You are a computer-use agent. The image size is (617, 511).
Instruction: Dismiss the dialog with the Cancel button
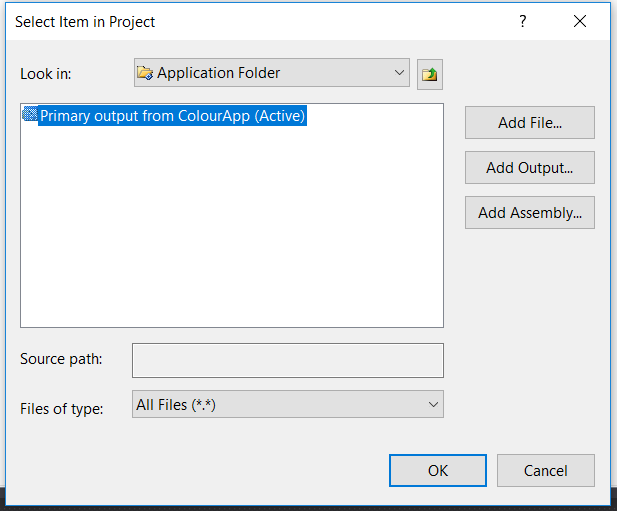[546, 470]
